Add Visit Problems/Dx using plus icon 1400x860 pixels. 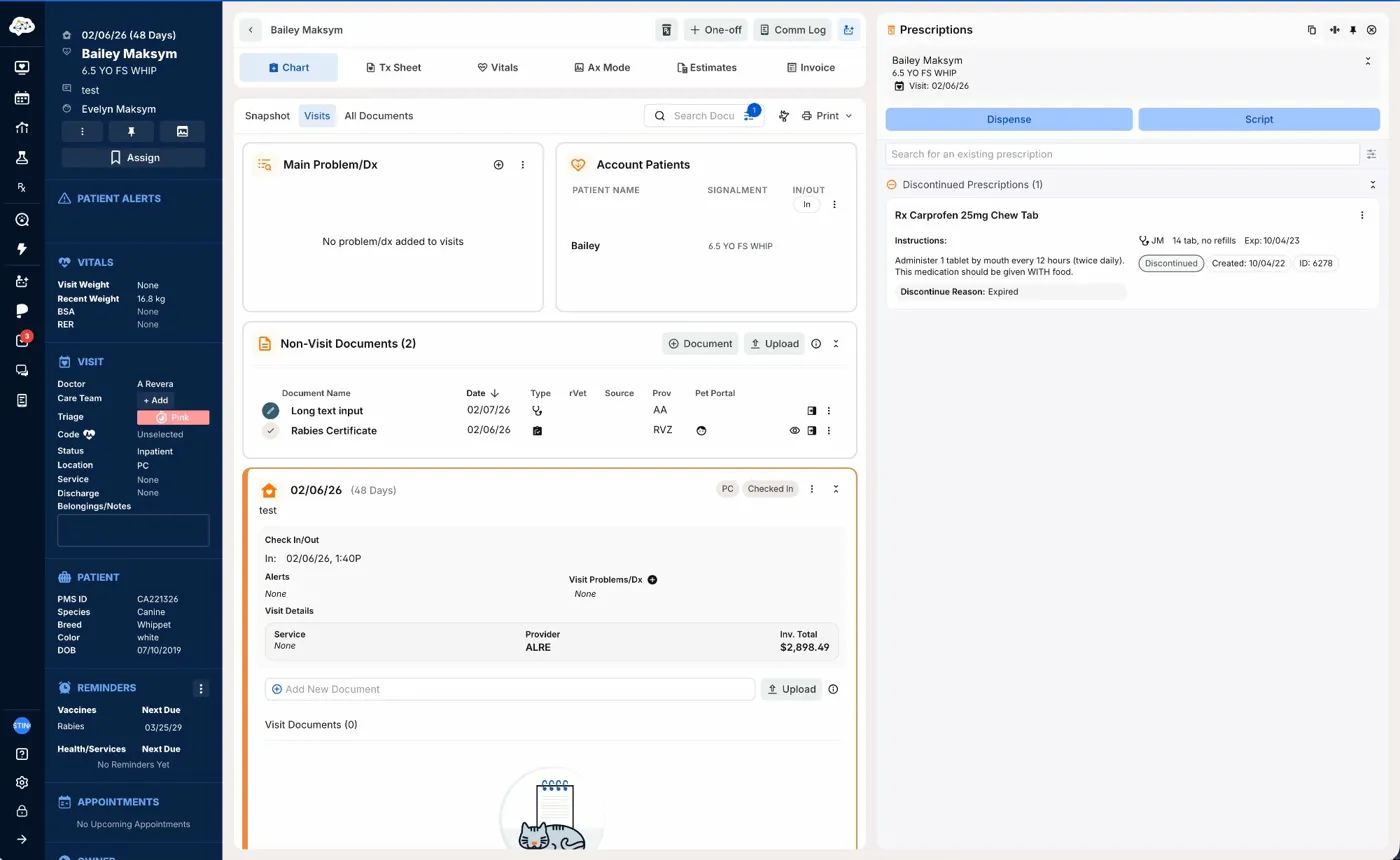pos(652,580)
